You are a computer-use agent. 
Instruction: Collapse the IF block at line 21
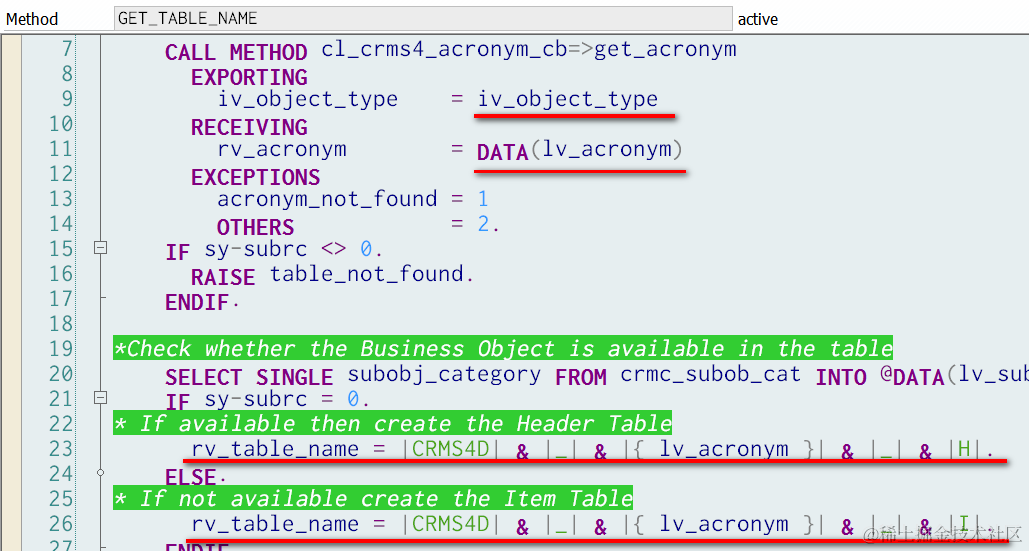100,398
